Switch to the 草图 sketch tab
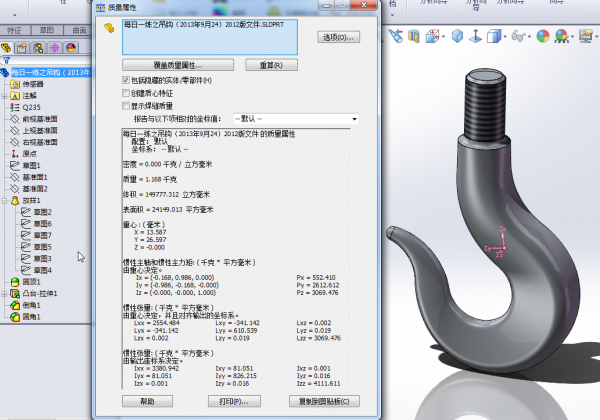This screenshot has height=420, width=600. click(47, 30)
